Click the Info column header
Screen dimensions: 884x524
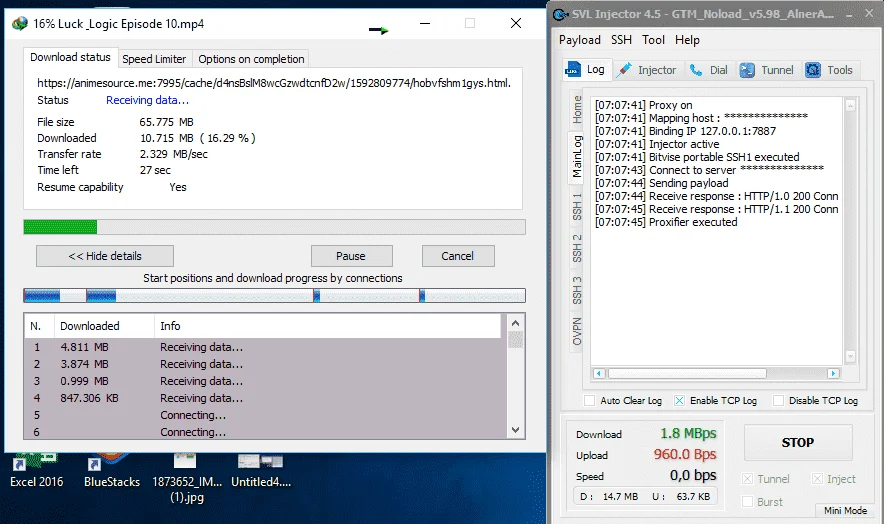(x=327, y=326)
